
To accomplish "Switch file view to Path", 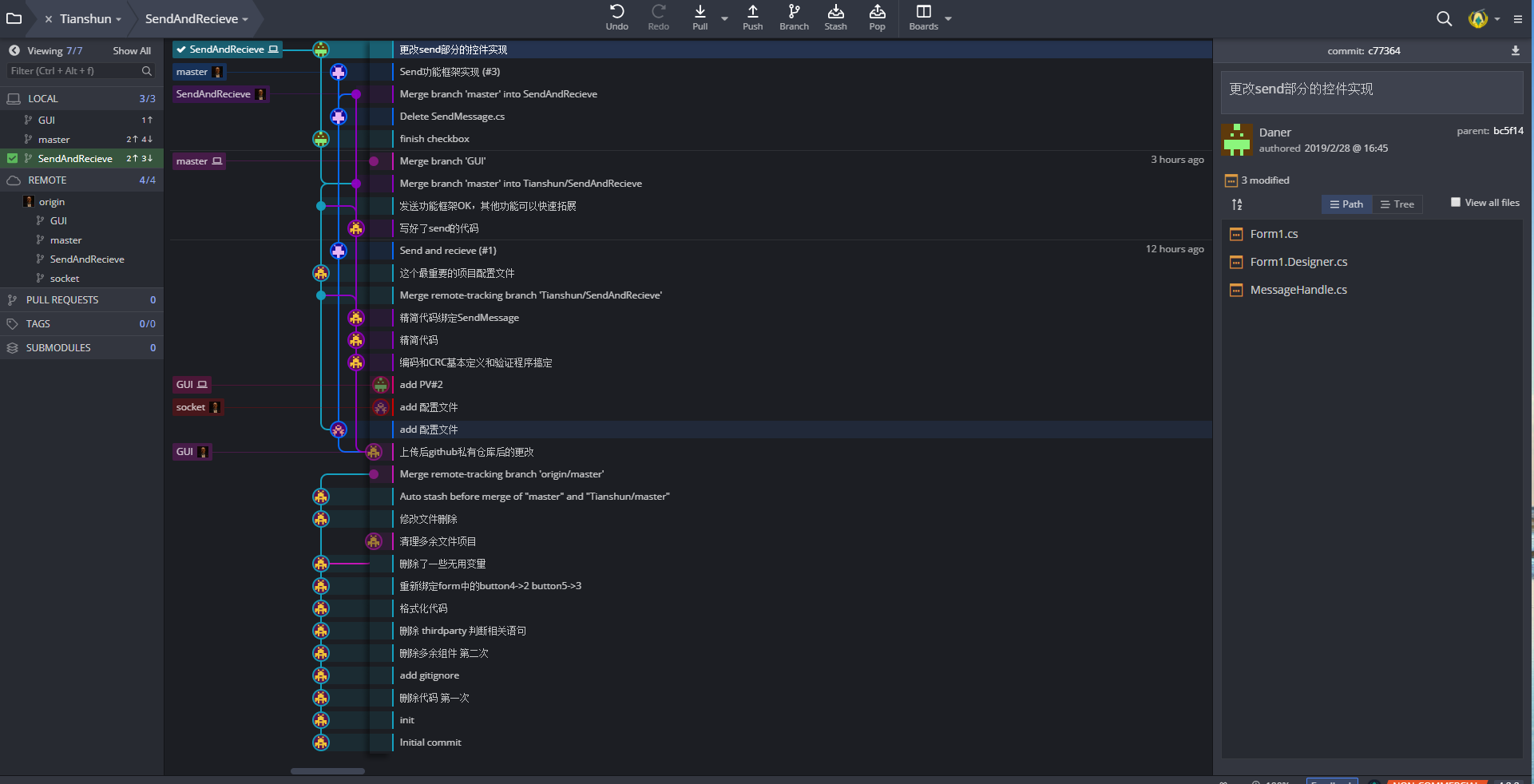I will point(1346,204).
